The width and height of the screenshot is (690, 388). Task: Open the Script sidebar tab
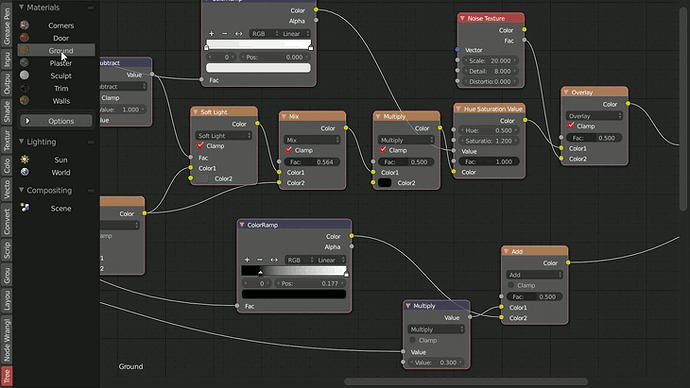pos(7,250)
